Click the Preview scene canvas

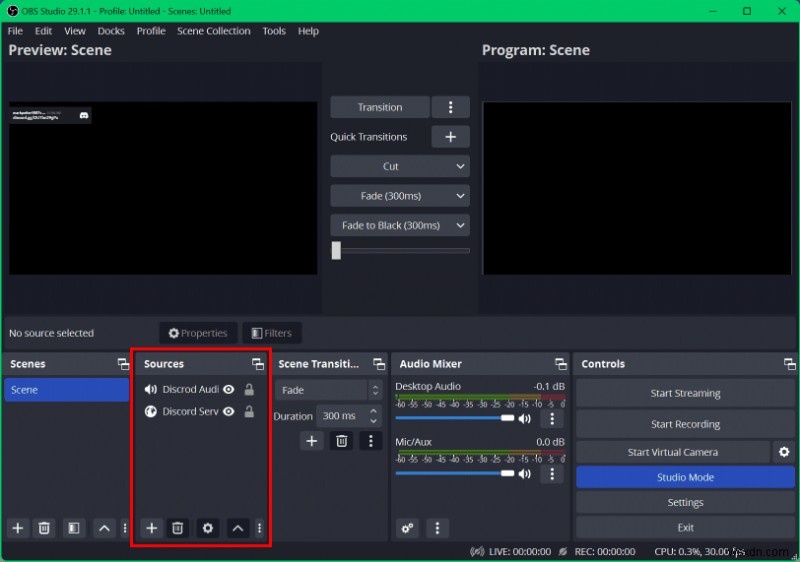(x=163, y=188)
